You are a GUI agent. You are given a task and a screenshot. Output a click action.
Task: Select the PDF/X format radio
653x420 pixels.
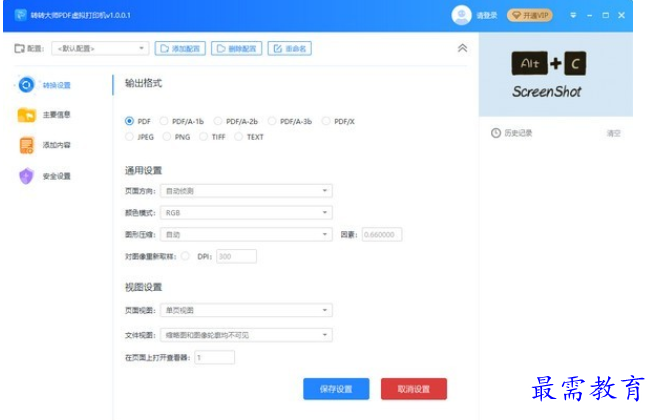coord(326,121)
